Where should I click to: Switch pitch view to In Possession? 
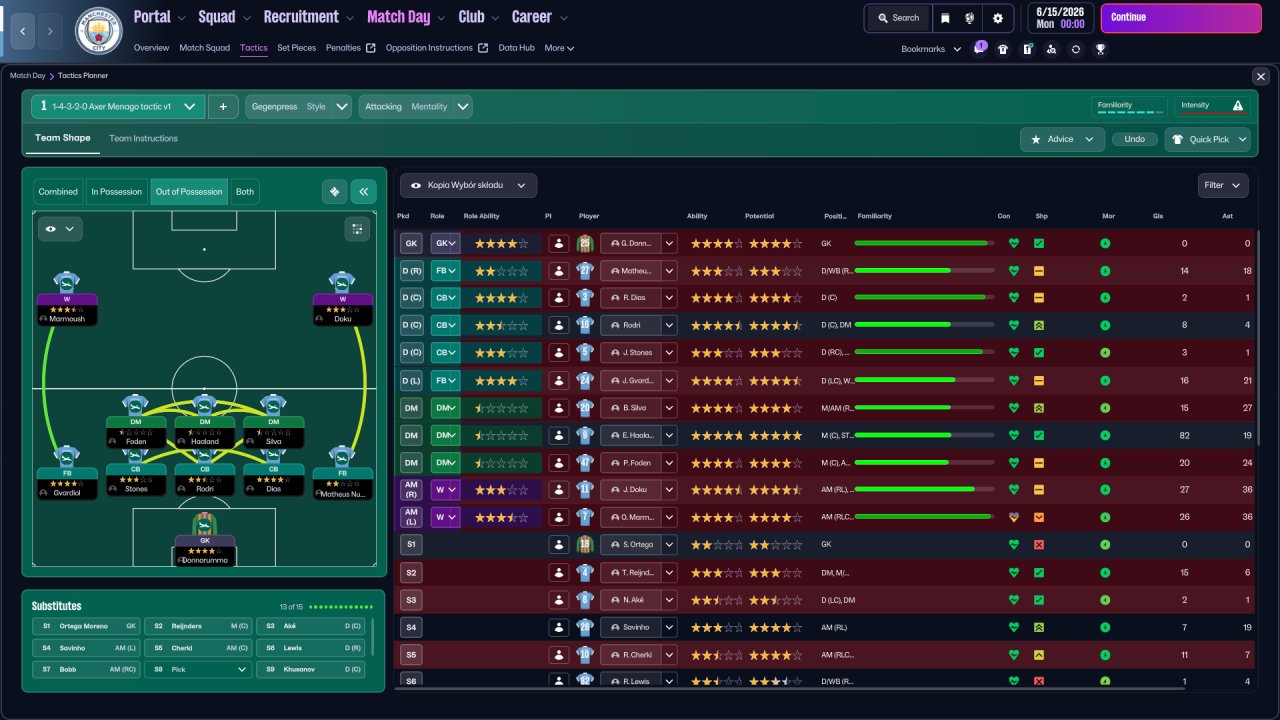(117, 192)
